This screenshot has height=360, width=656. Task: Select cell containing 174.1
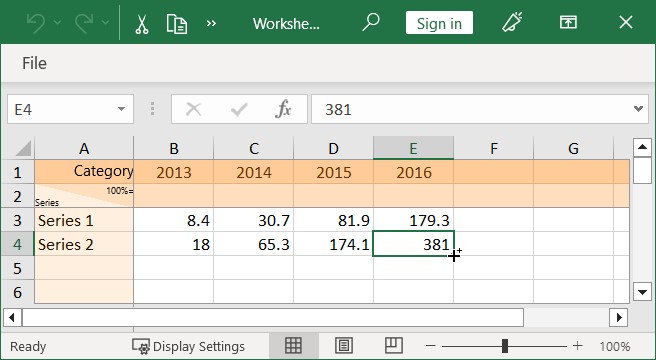point(333,244)
